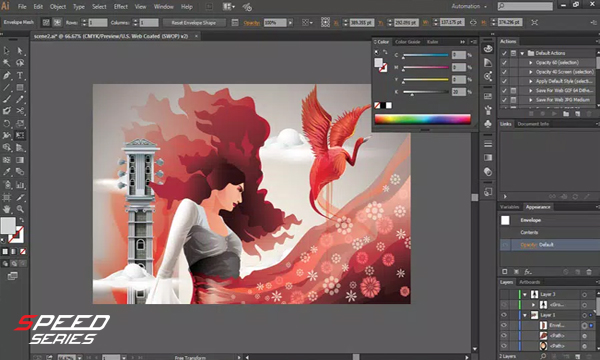Show the Group sublayer under Layer 3
The width and height of the screenshot is (600, 360).
point(504,305)
